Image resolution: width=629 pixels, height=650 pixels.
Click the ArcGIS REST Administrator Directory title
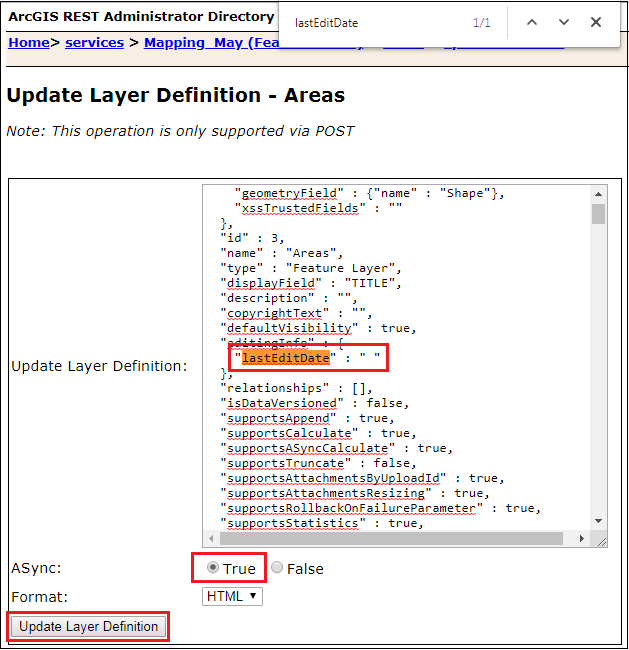pos(141,17)
